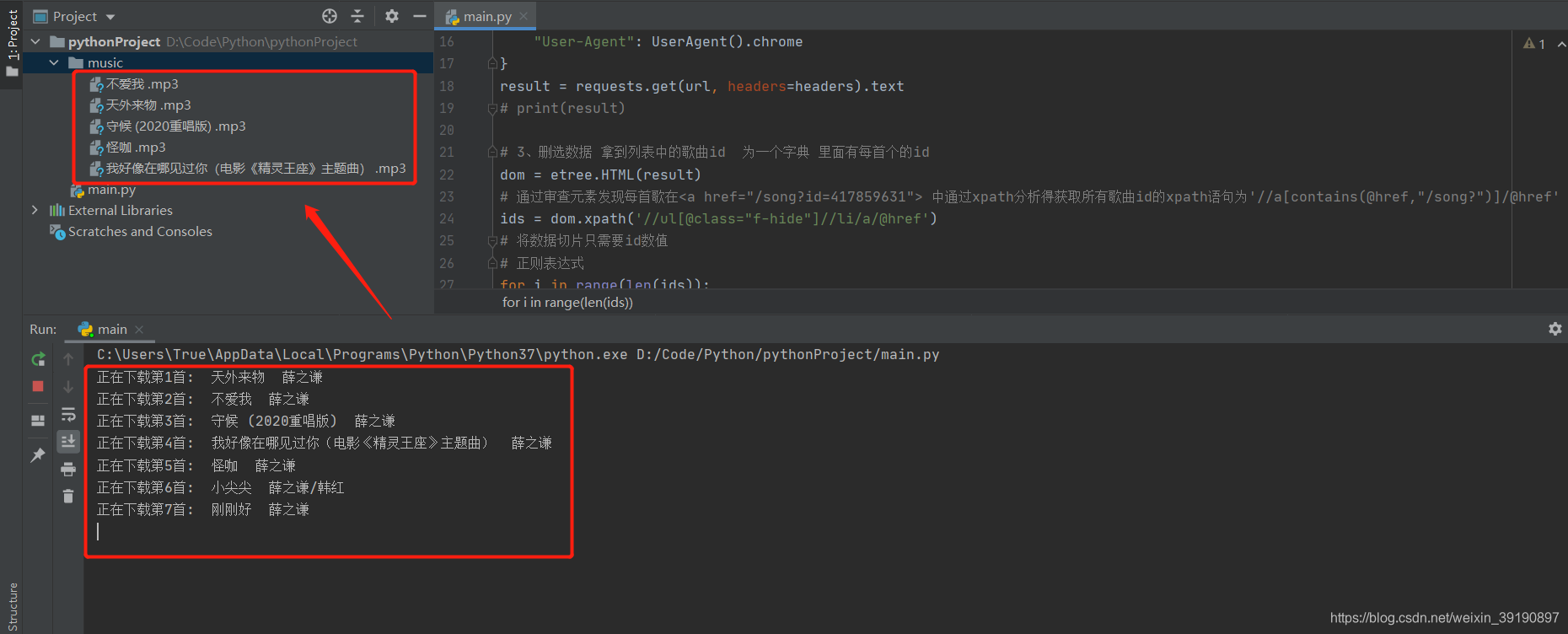
Task: Toggle soft-wrap in Run console
Action: 68,414
